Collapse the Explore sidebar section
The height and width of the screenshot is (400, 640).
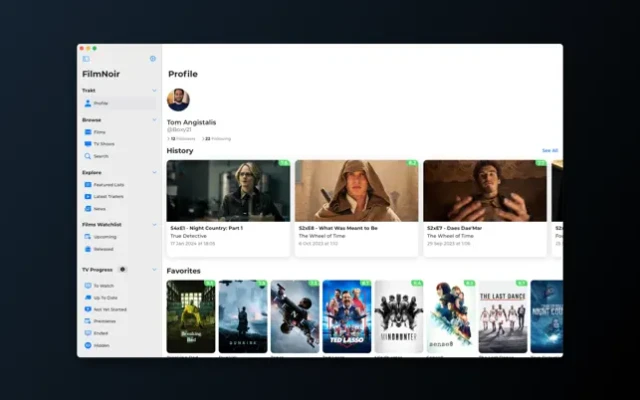[x=154, y=173]
